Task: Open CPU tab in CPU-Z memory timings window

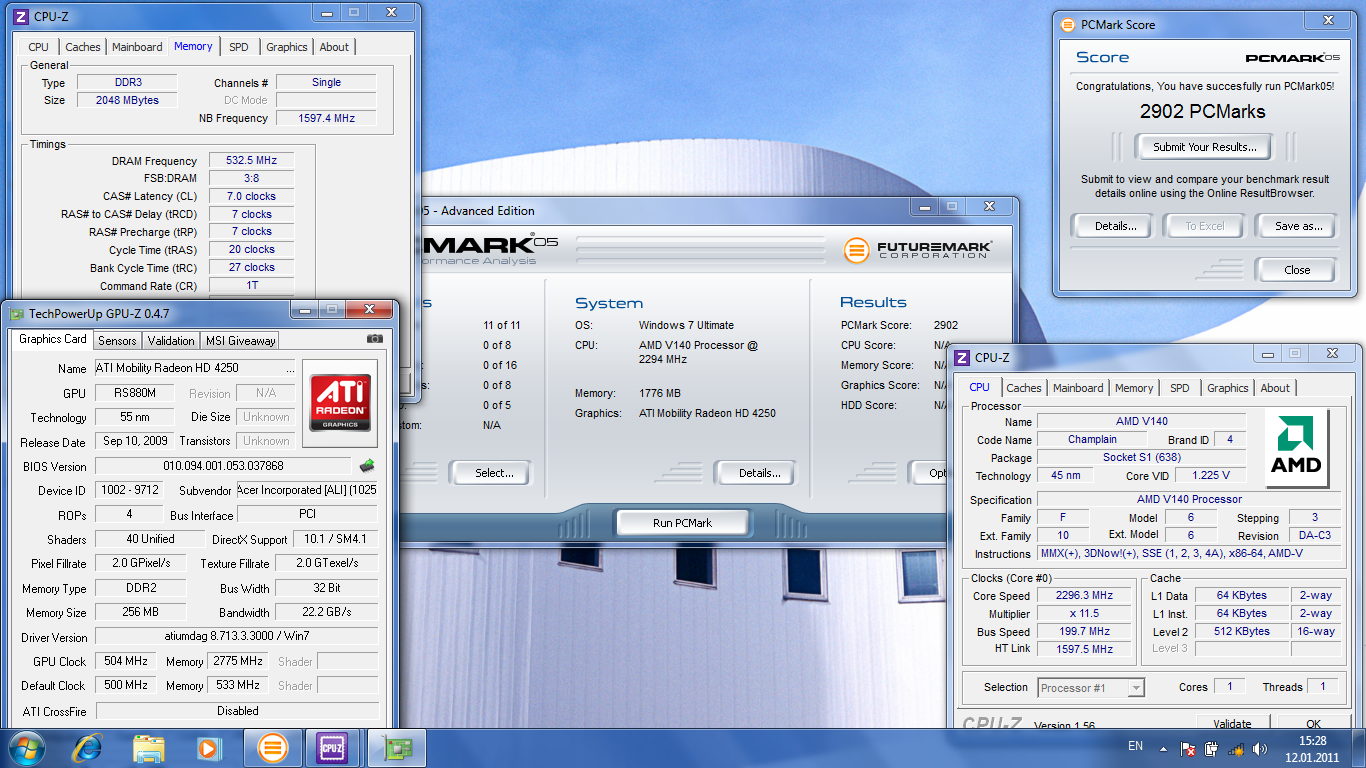Action: (38, 47)
